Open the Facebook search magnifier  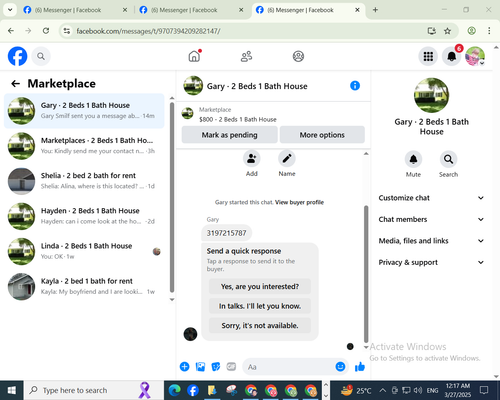(x=41, y=56)
